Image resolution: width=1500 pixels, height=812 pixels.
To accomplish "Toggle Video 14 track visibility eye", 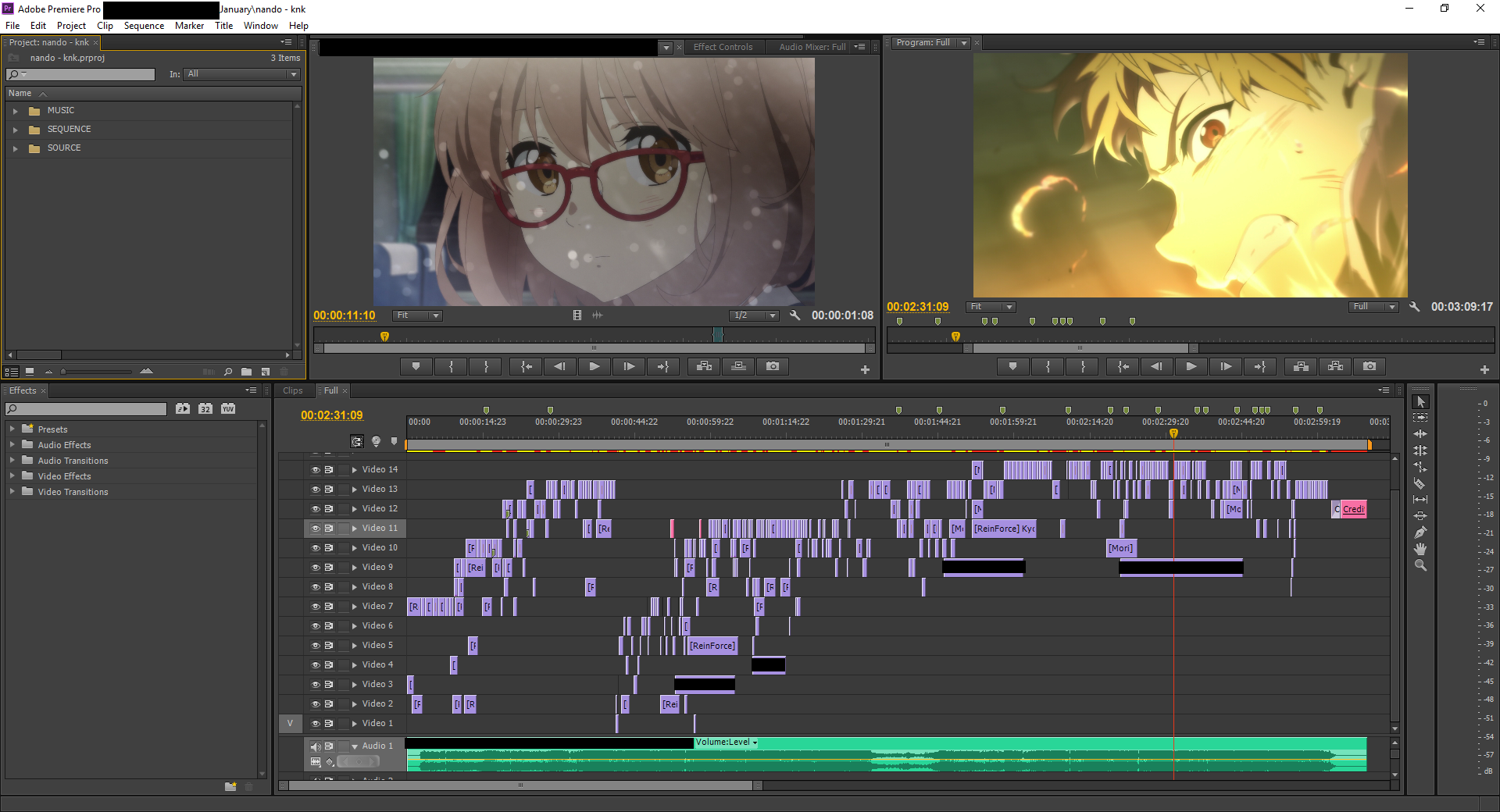I will [316, 470].
